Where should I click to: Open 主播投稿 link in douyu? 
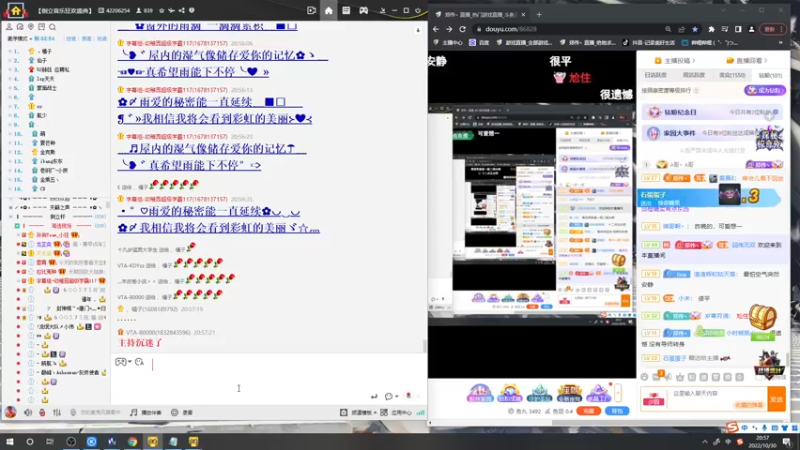(674, 60)
